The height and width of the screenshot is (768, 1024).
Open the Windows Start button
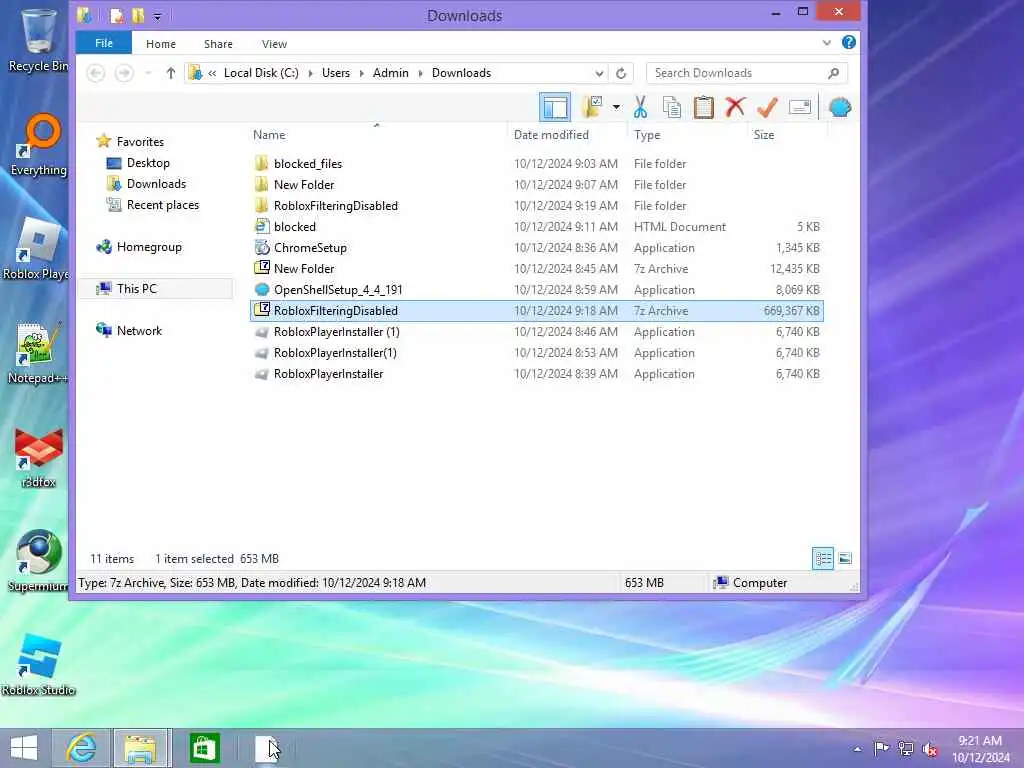[24, 748]
